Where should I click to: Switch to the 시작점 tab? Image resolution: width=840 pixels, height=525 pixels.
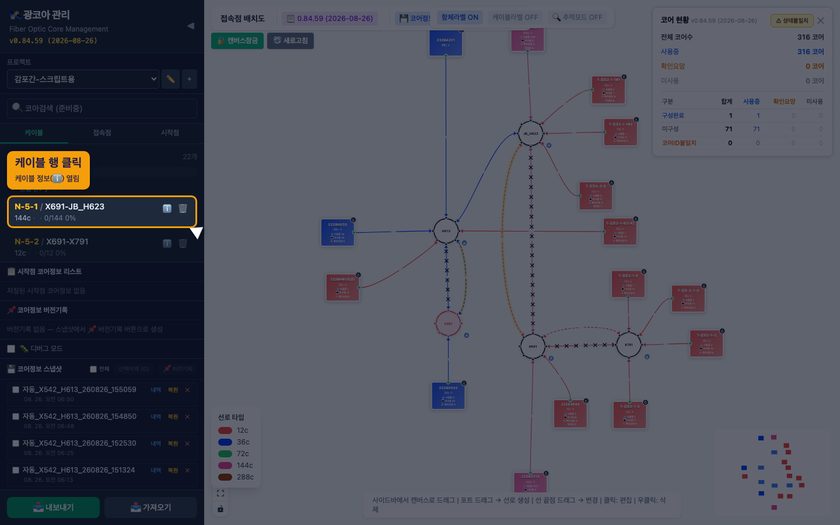(170, 133)
